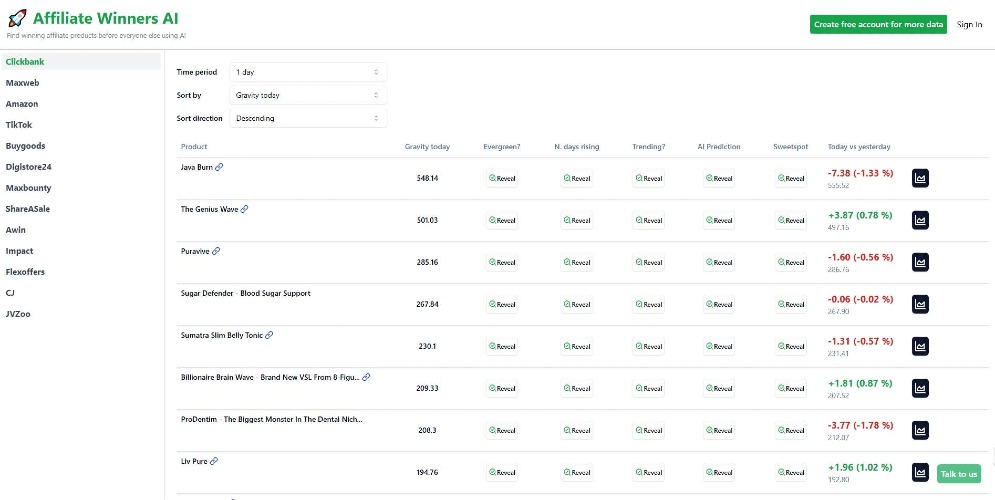
Task: Click the link icon next to Java Burn
Action: (x=220, y=167)
